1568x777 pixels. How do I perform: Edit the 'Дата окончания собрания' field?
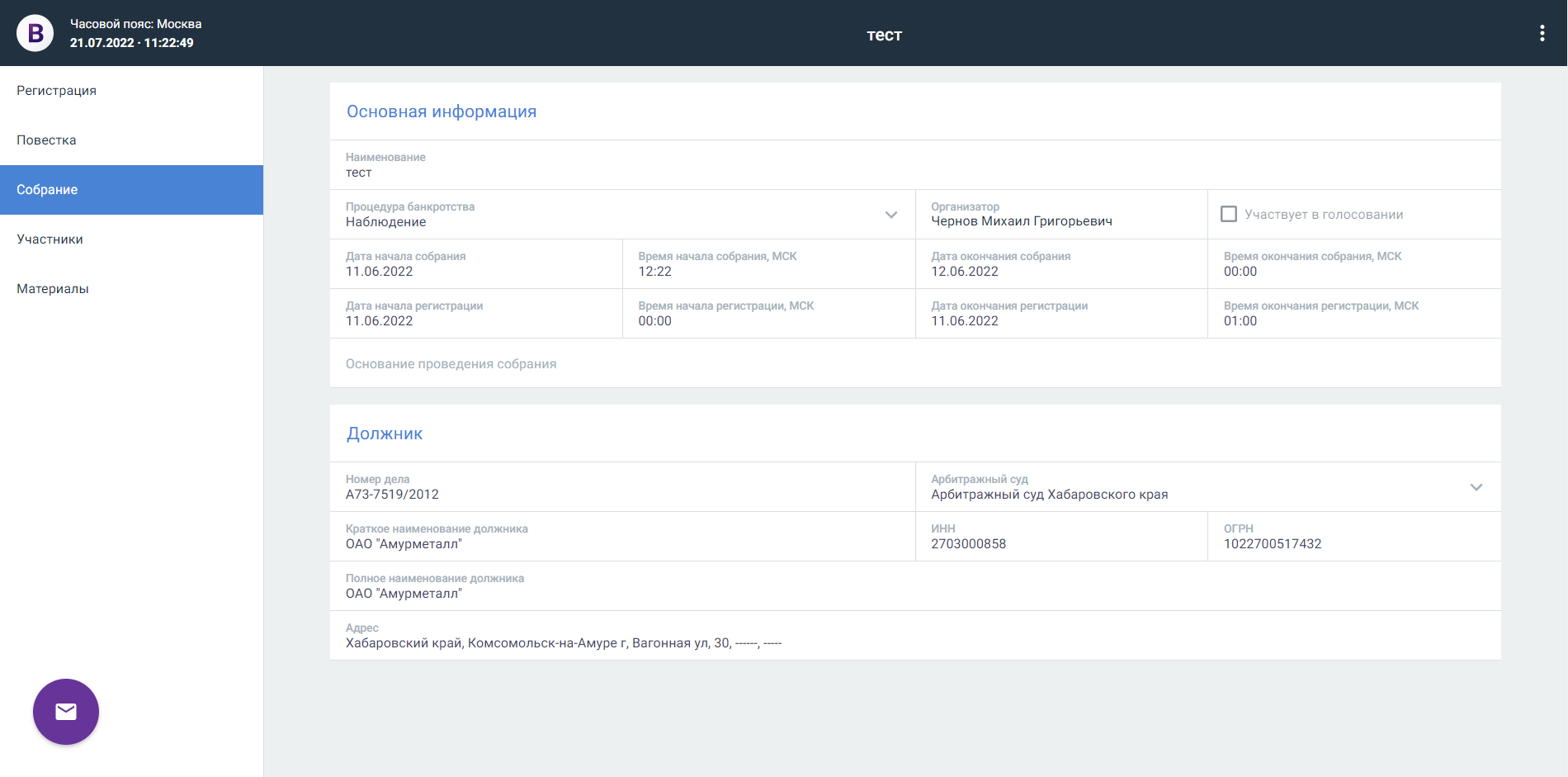pos(1061,264)
